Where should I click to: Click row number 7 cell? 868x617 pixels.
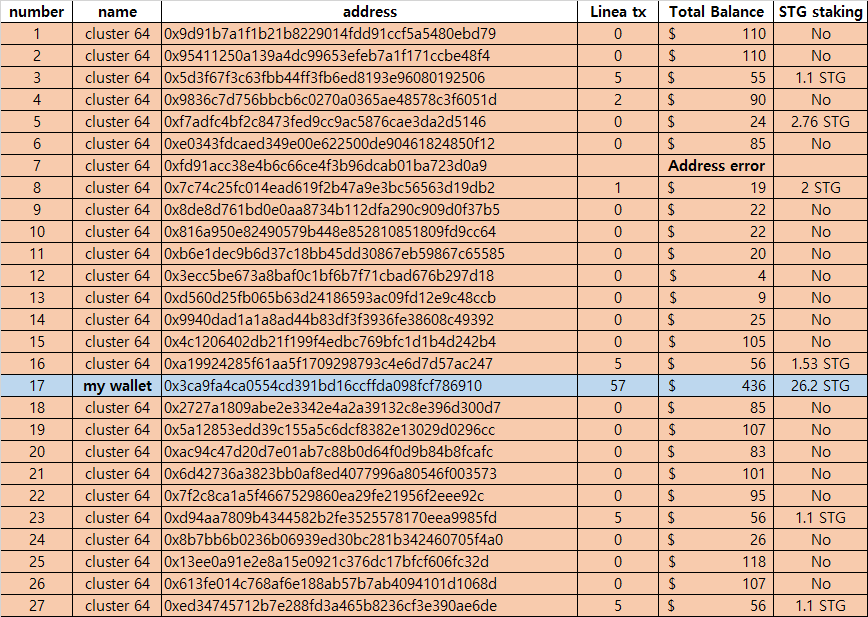point(37,165)
